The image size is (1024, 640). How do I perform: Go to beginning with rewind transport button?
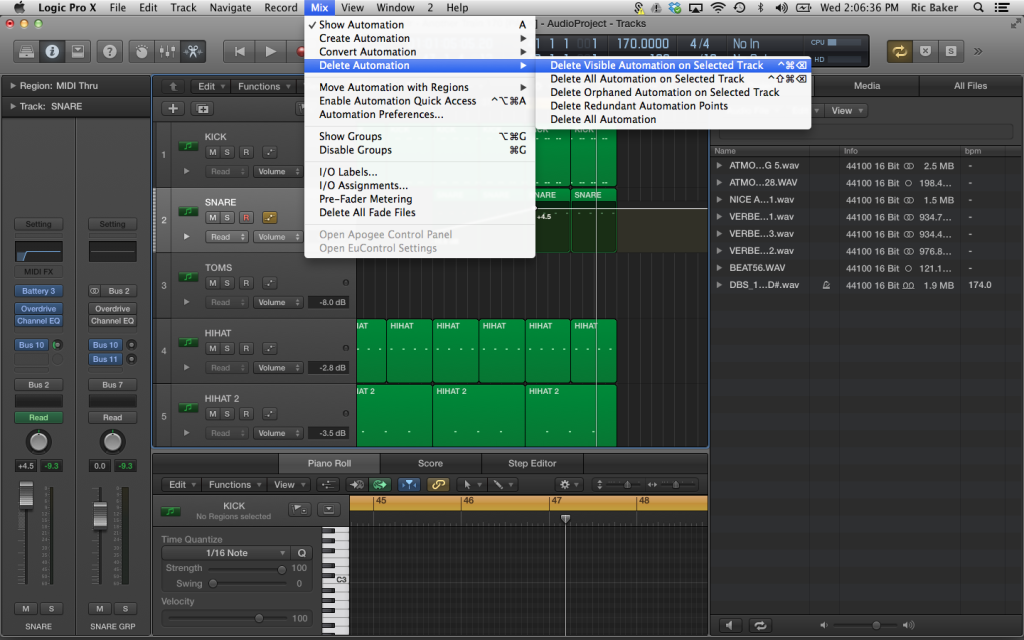click(240, 51)
